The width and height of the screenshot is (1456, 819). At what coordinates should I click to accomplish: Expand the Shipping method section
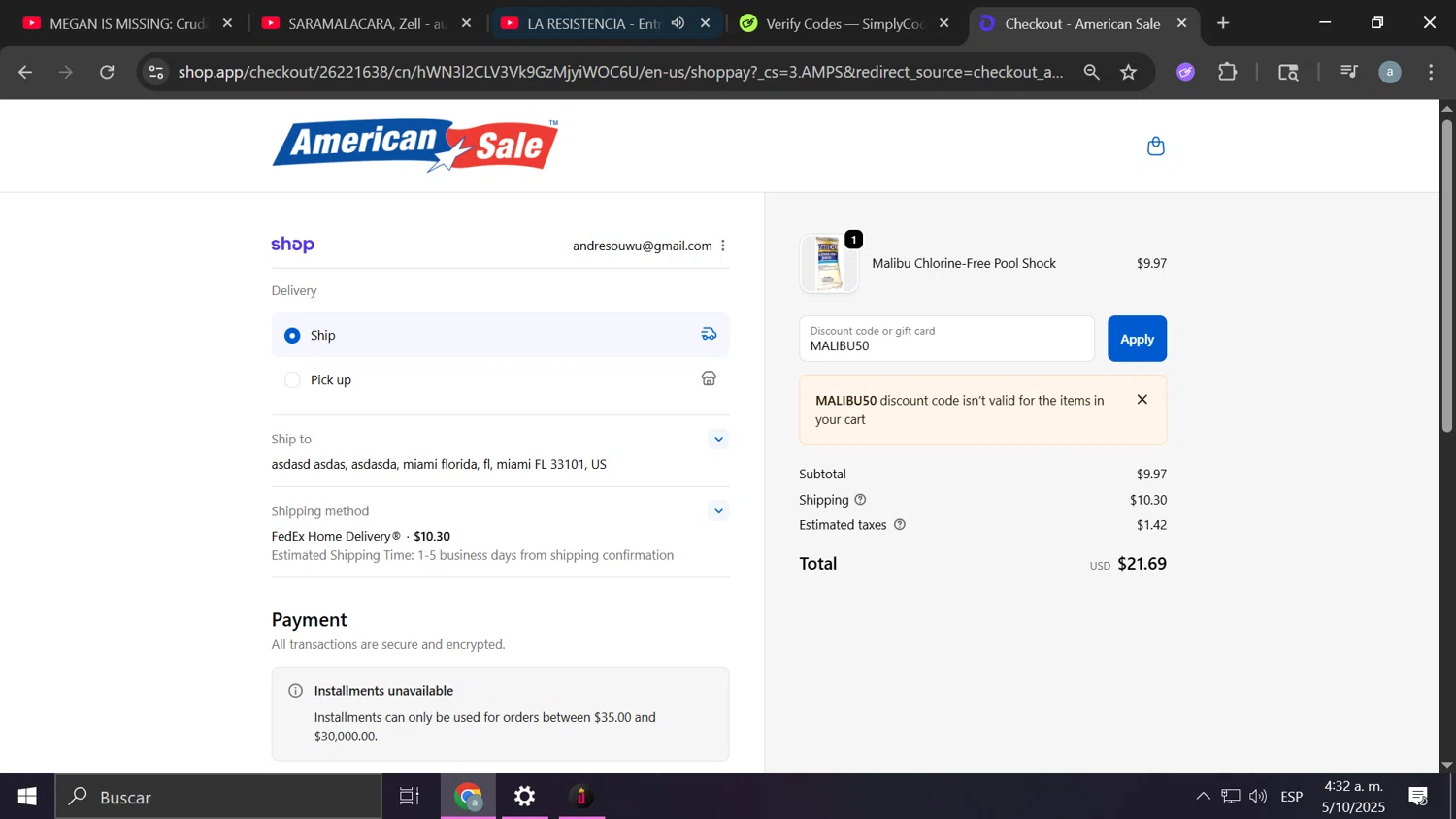[x=718, y=511]
